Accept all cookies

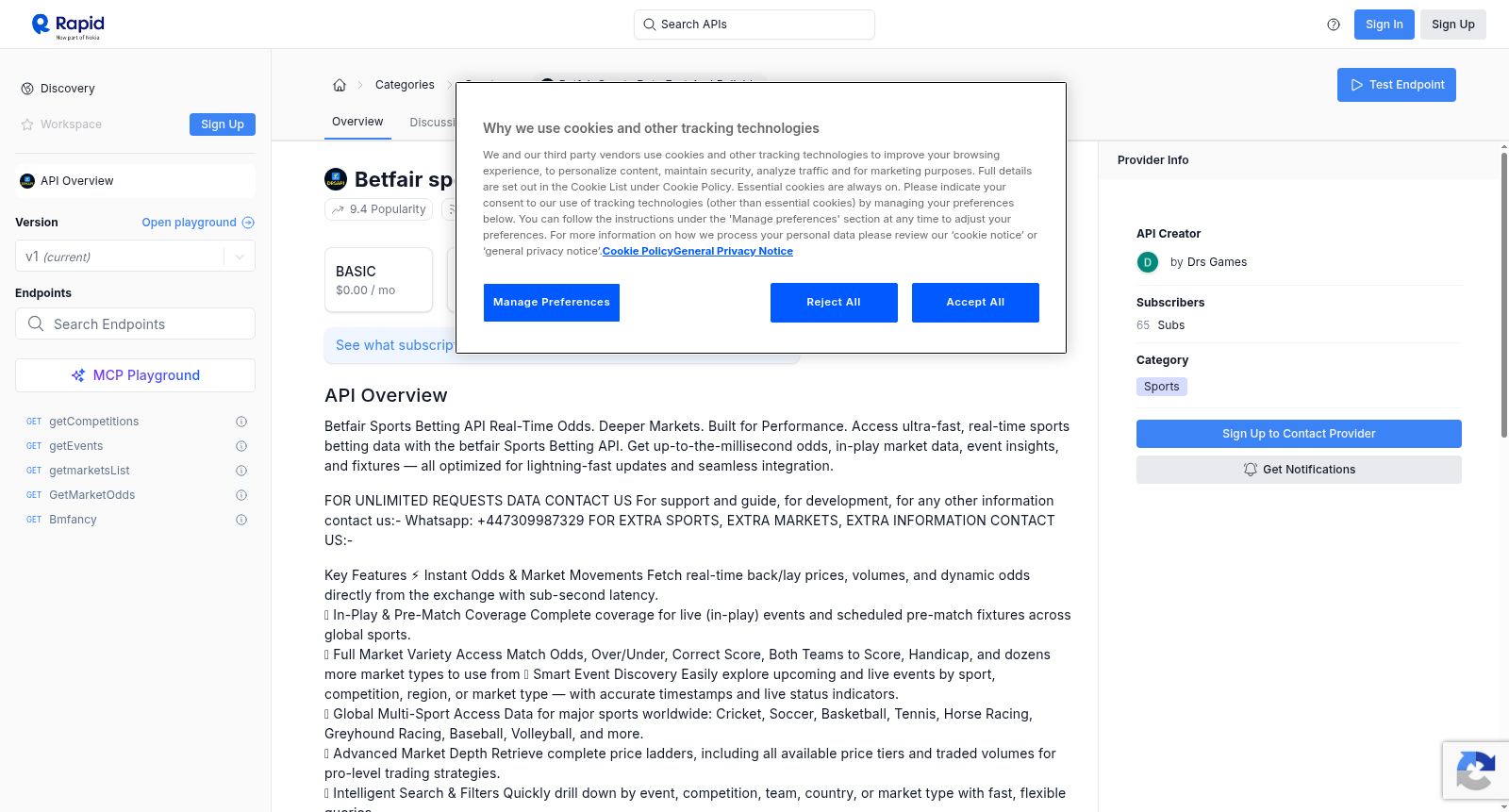pos(975,303)
